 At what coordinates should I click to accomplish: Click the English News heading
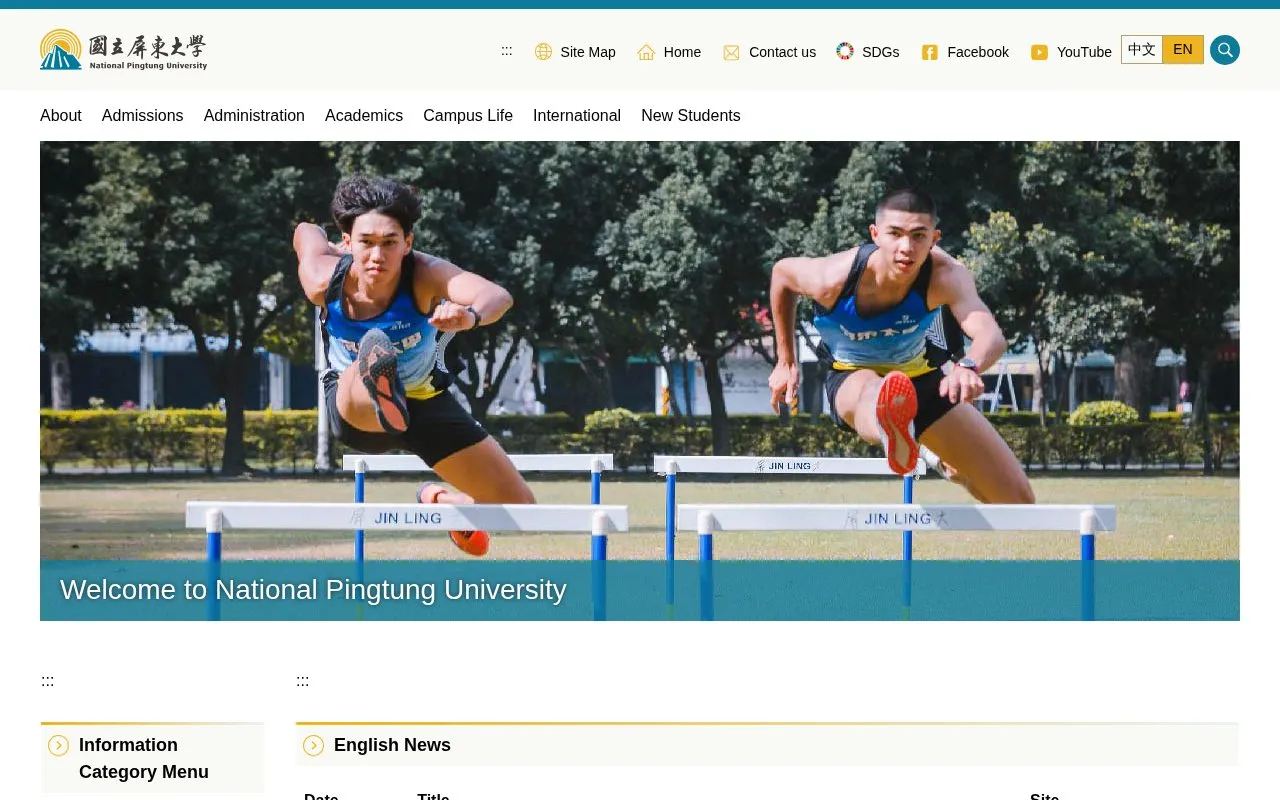392,745
